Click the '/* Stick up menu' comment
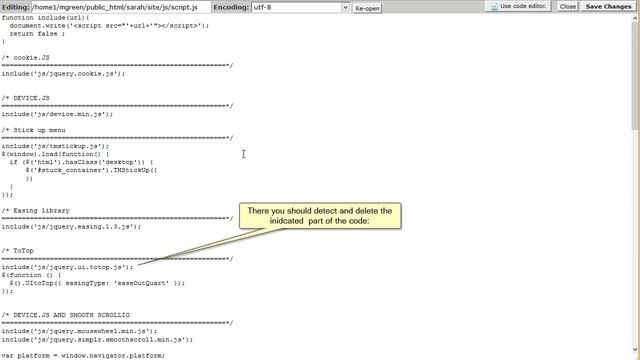640x360 pixels. (33, 130)
